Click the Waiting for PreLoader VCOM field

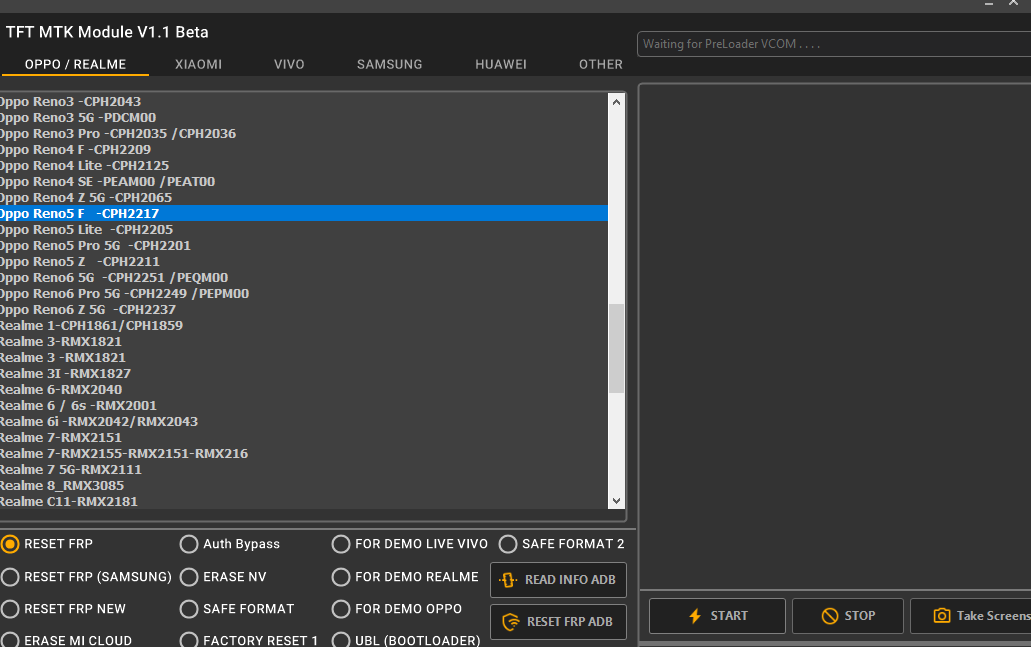[x=834, y=44]
